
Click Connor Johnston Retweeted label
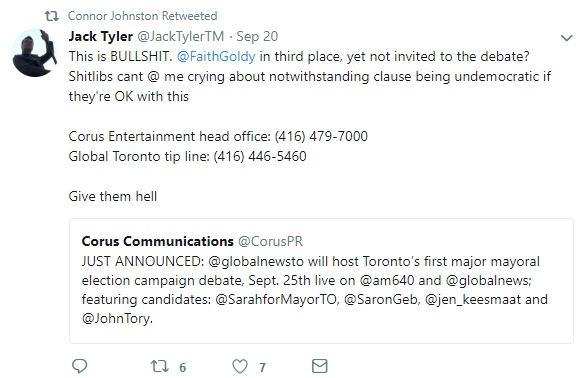tap(143, 16)
